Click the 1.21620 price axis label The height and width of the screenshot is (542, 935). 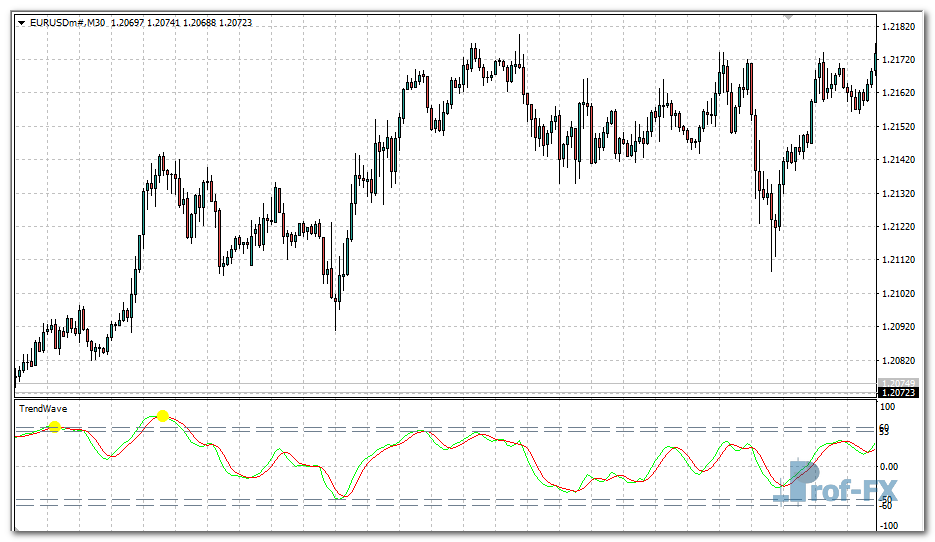click(x=899, y=93)
